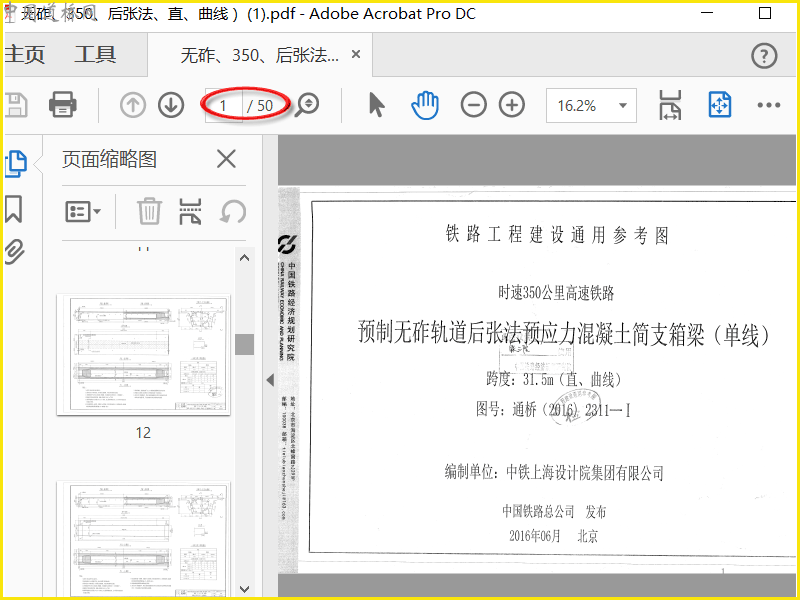Go to the next page with down arrow

171,105
